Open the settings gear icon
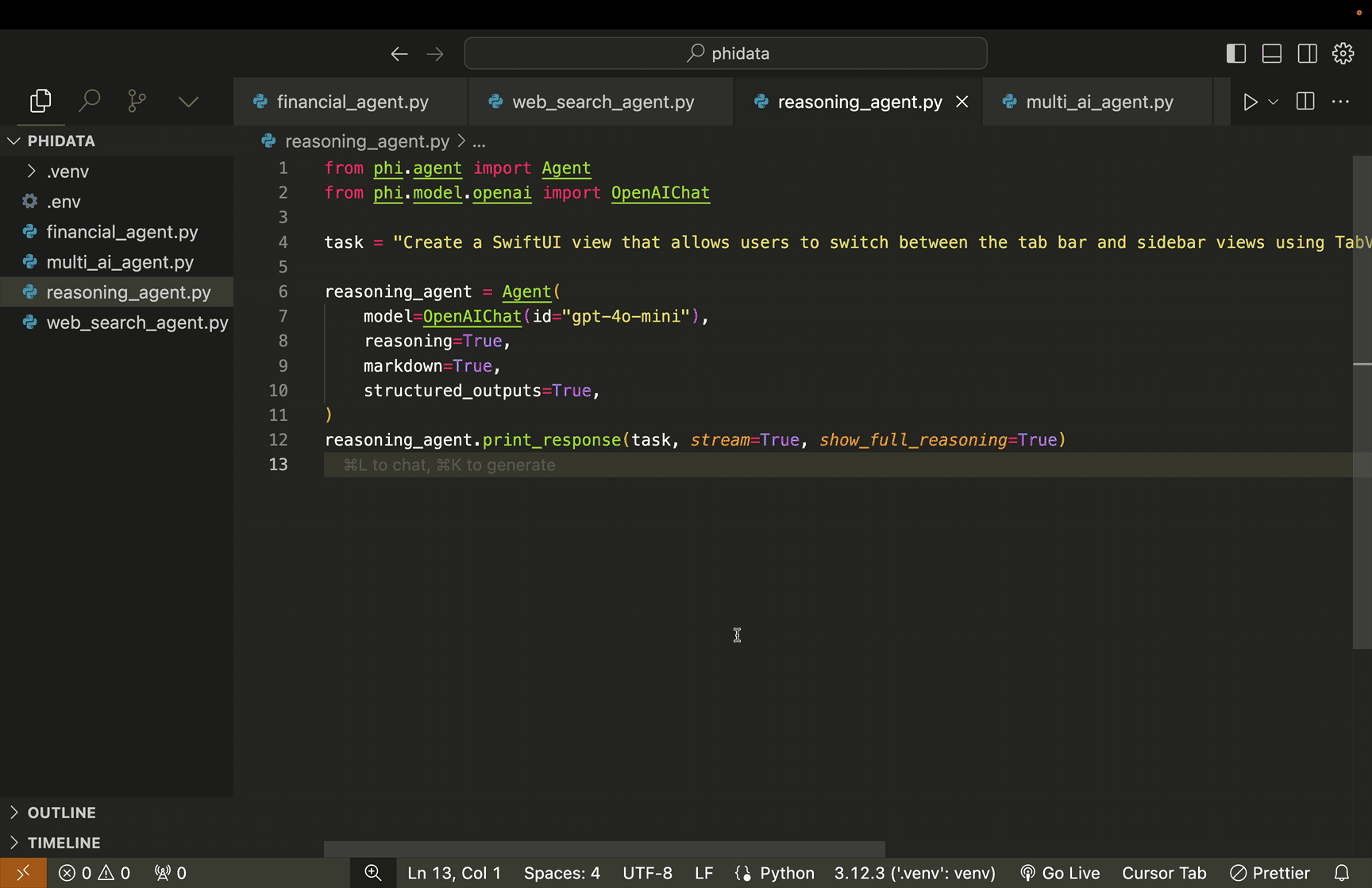The width and height of the screenshot is (1372, 888). click(1343, 53)
